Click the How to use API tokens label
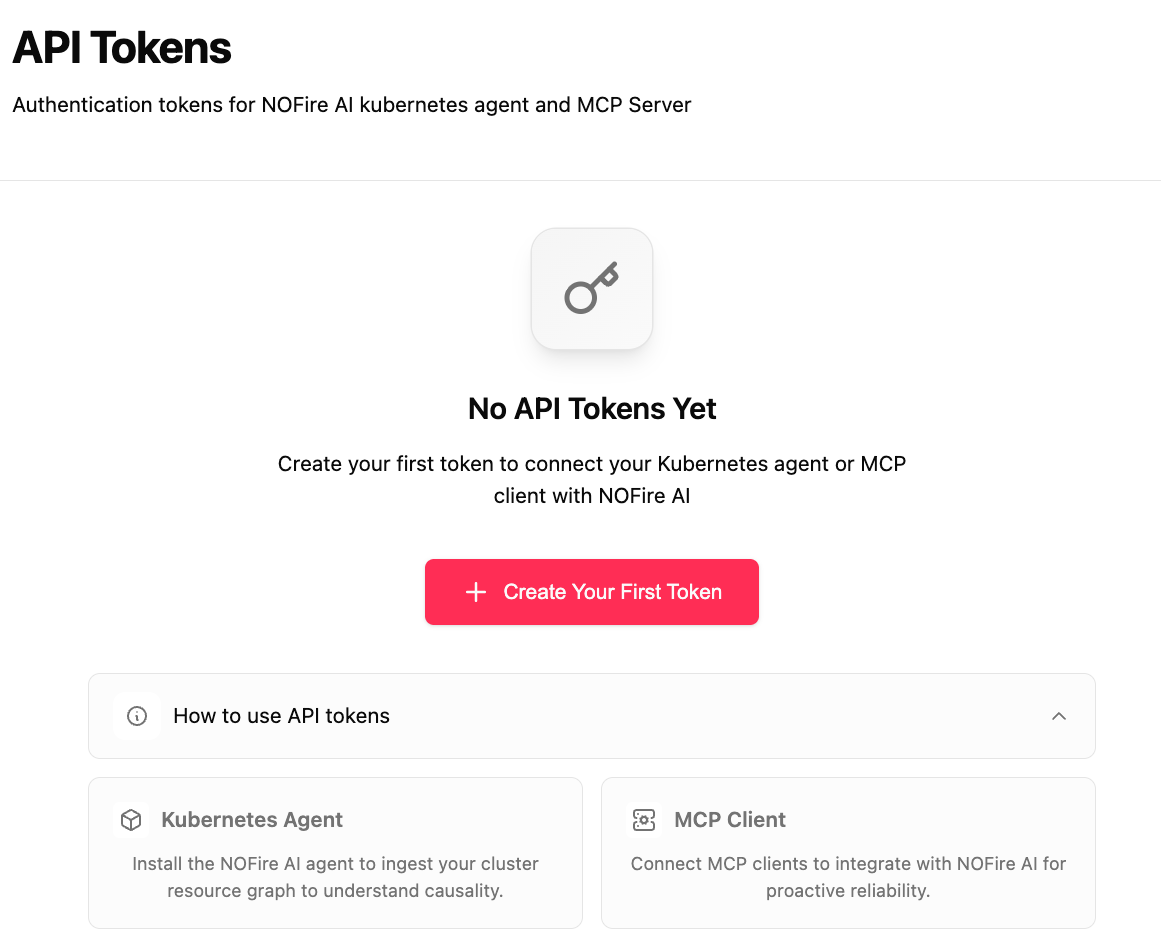 coord(282,716)
